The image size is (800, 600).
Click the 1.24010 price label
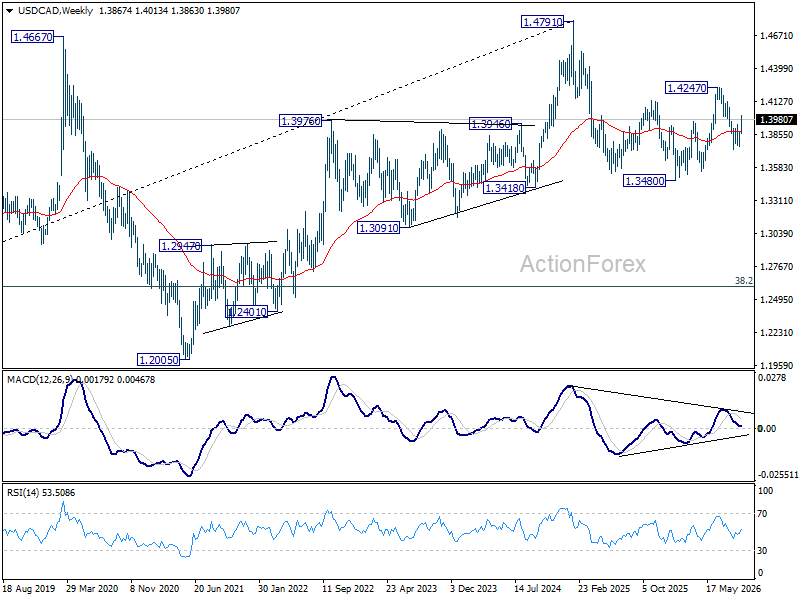coord(246,312)
